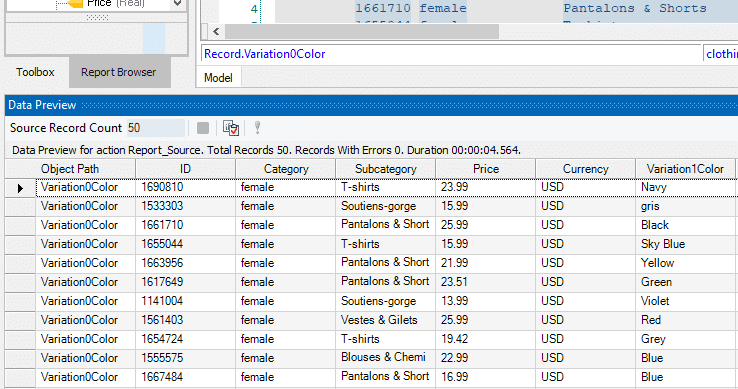This screenshot has height=389, width=738.
Task: Sort by the Variation1Color column header
Action: click(685, 169)
